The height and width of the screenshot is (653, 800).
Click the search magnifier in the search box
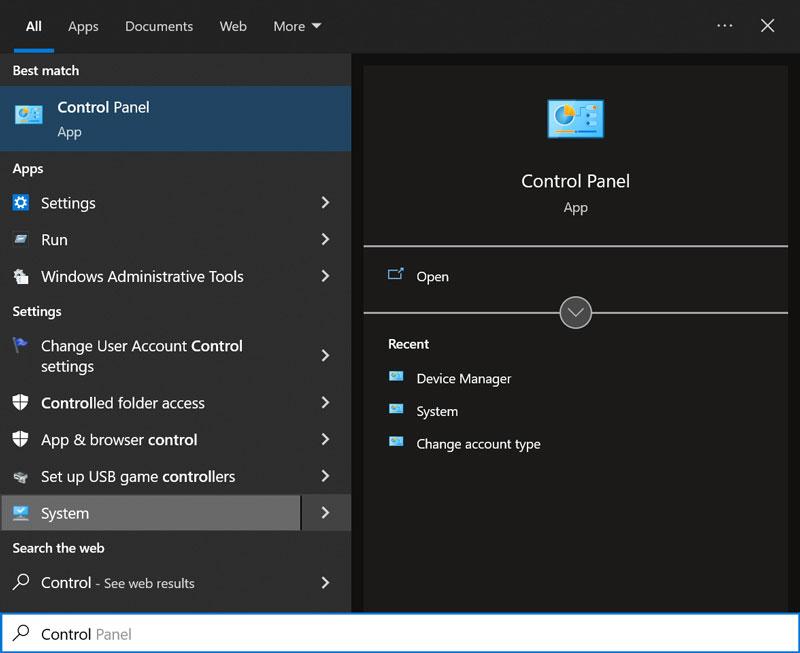[21, 633]
